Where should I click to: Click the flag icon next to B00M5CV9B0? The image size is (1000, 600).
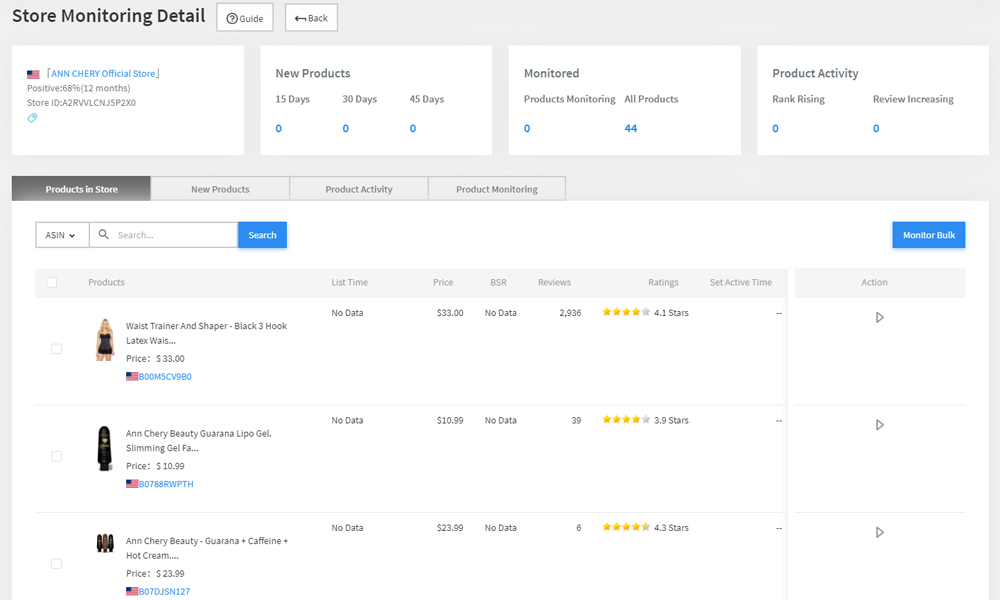point(132,376)
